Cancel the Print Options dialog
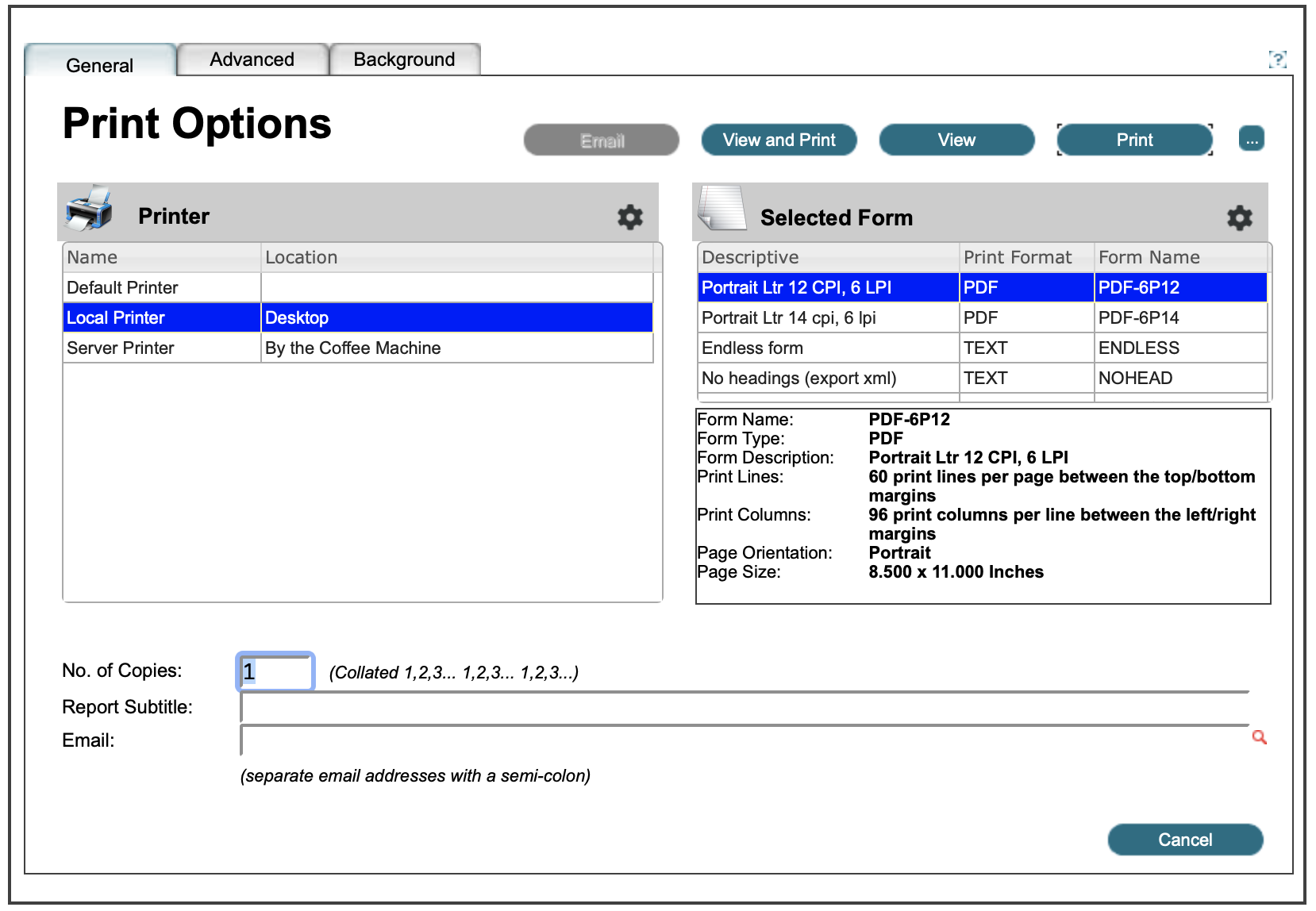The width and height of the screenshot is (1316, 911). [1184, 840]
